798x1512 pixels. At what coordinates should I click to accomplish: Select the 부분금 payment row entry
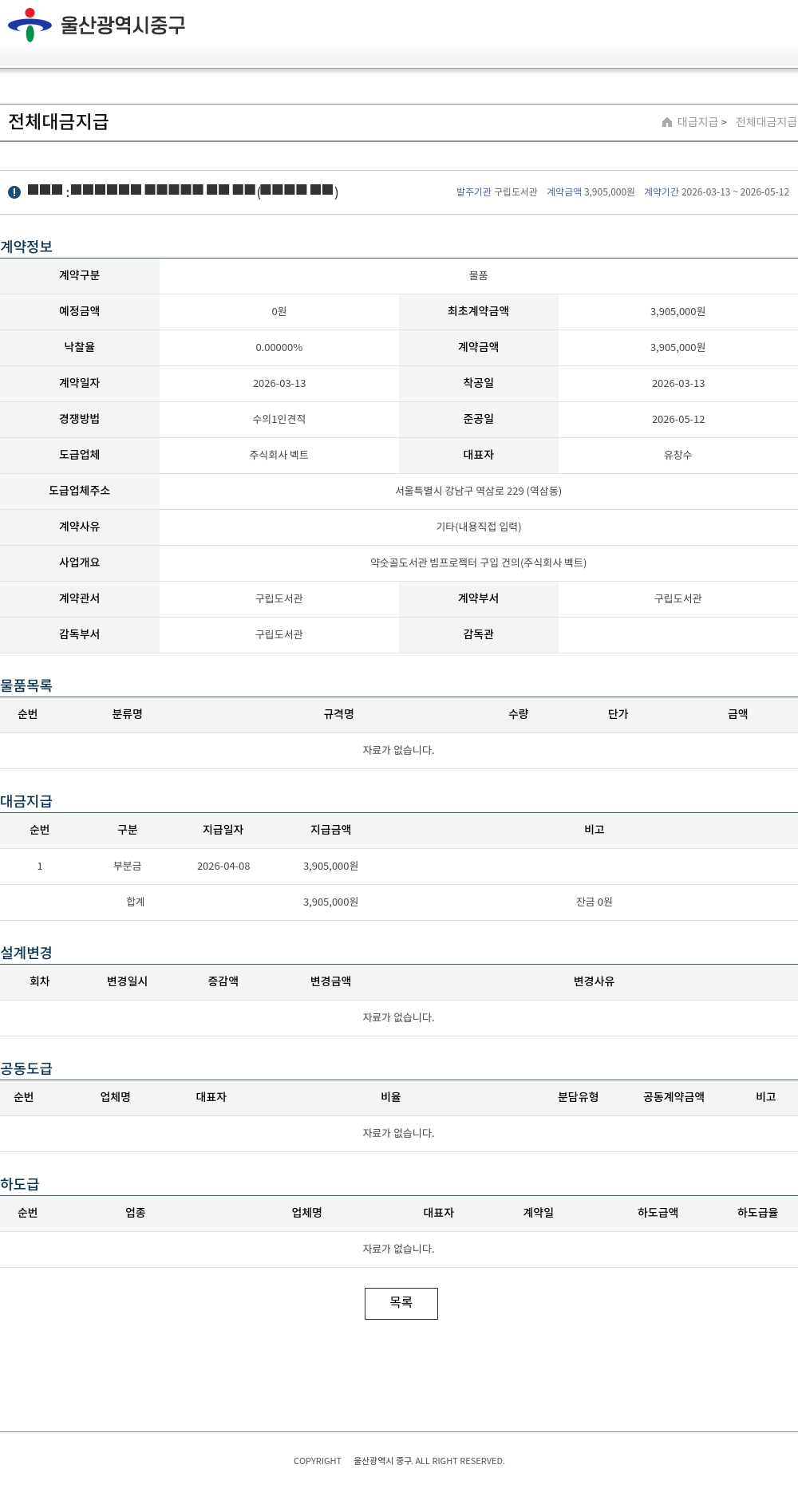[128, 866]
